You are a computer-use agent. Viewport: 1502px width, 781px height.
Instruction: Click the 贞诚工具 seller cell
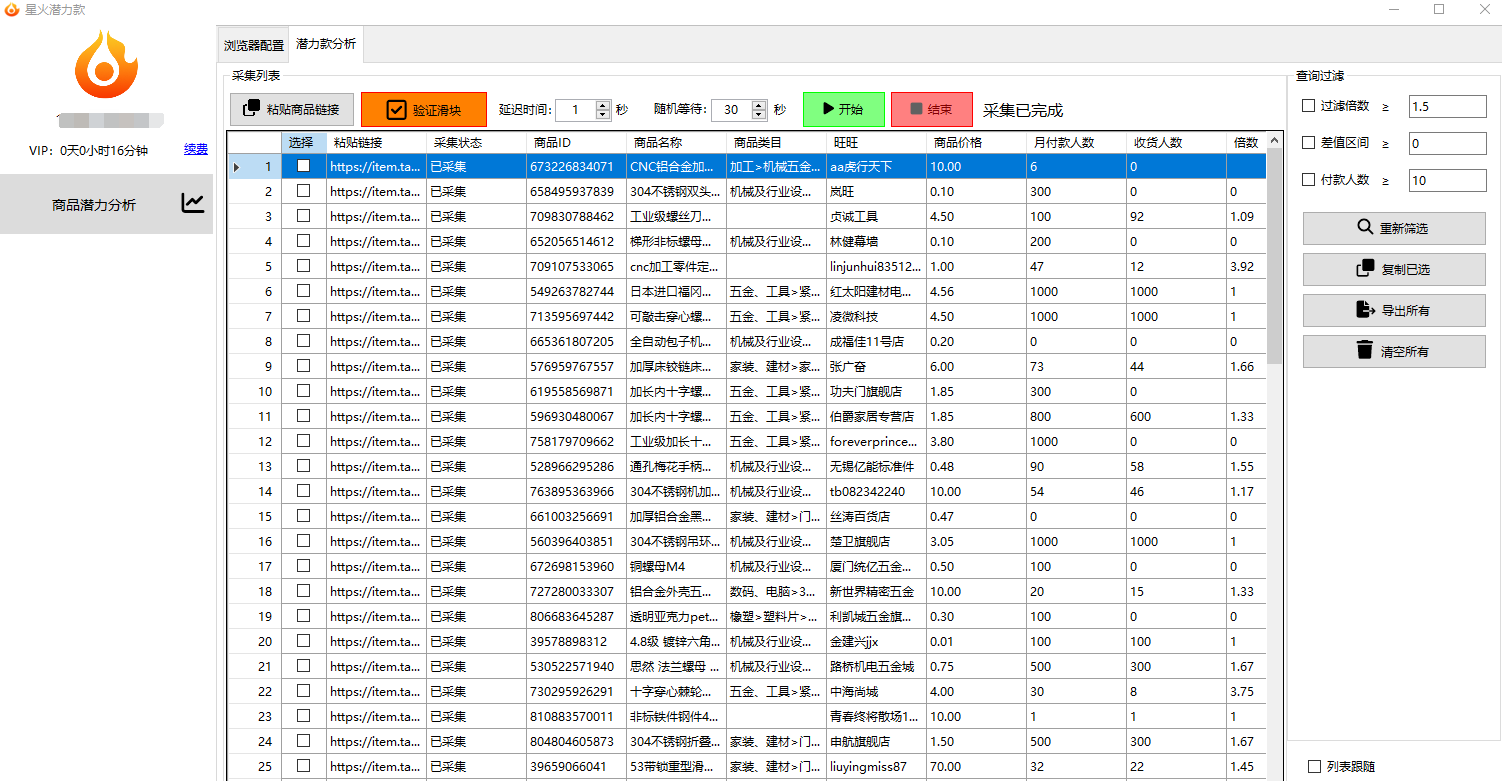click(x=877, y=216)
